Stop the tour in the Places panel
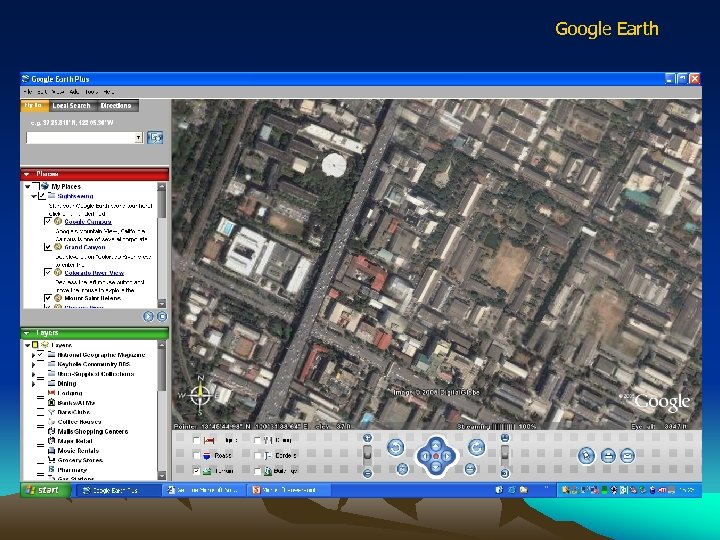 (x=162, y=316)
